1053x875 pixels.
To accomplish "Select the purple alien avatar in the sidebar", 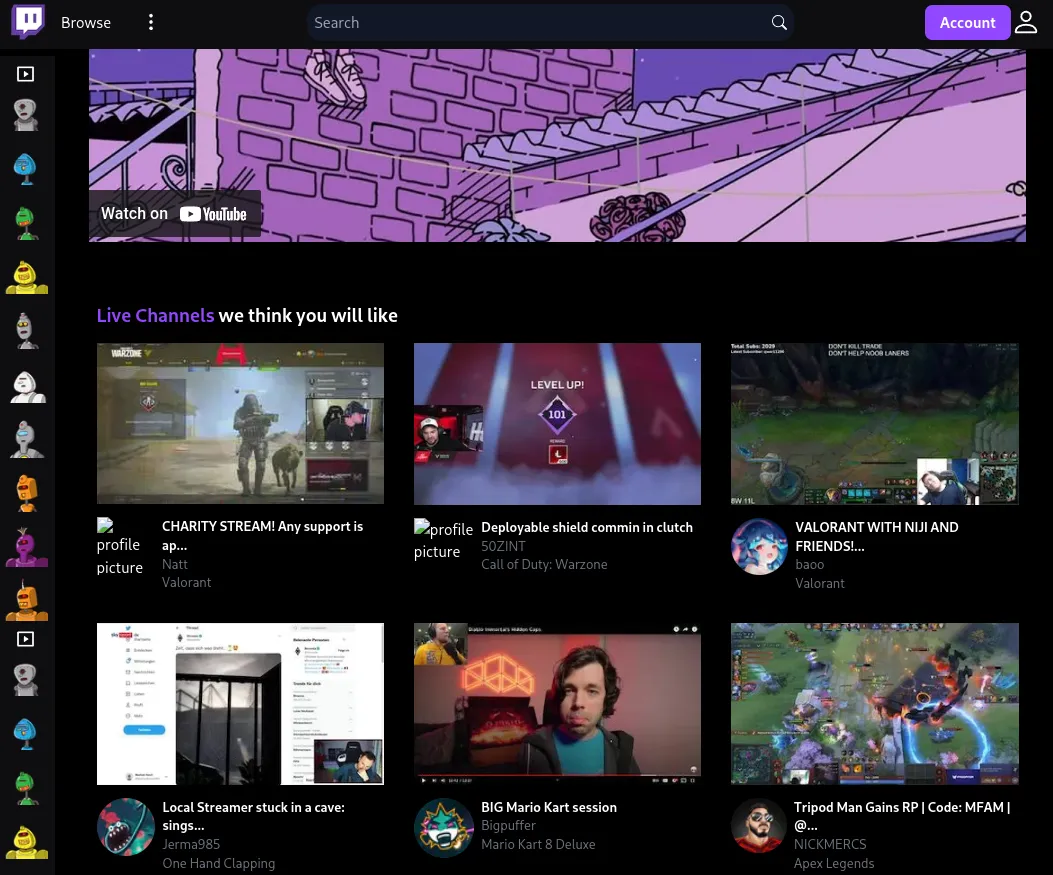I will tap(26, 546).
